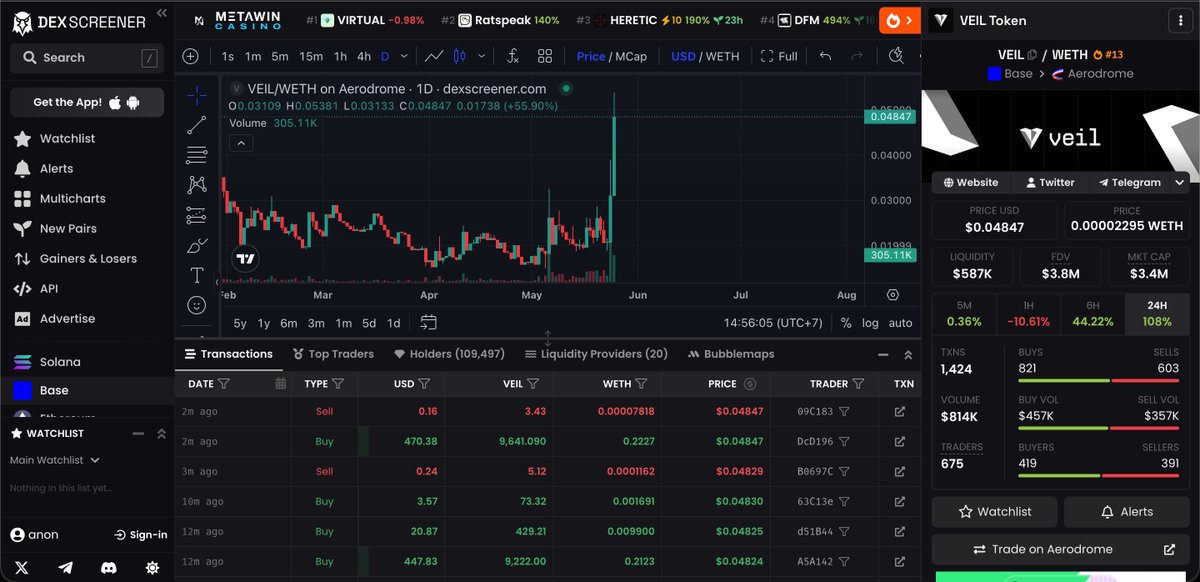This screenshot has height=582, width=1200.
Task: Open X (Twitter) icon in sidebar
Action: (22, 567)
